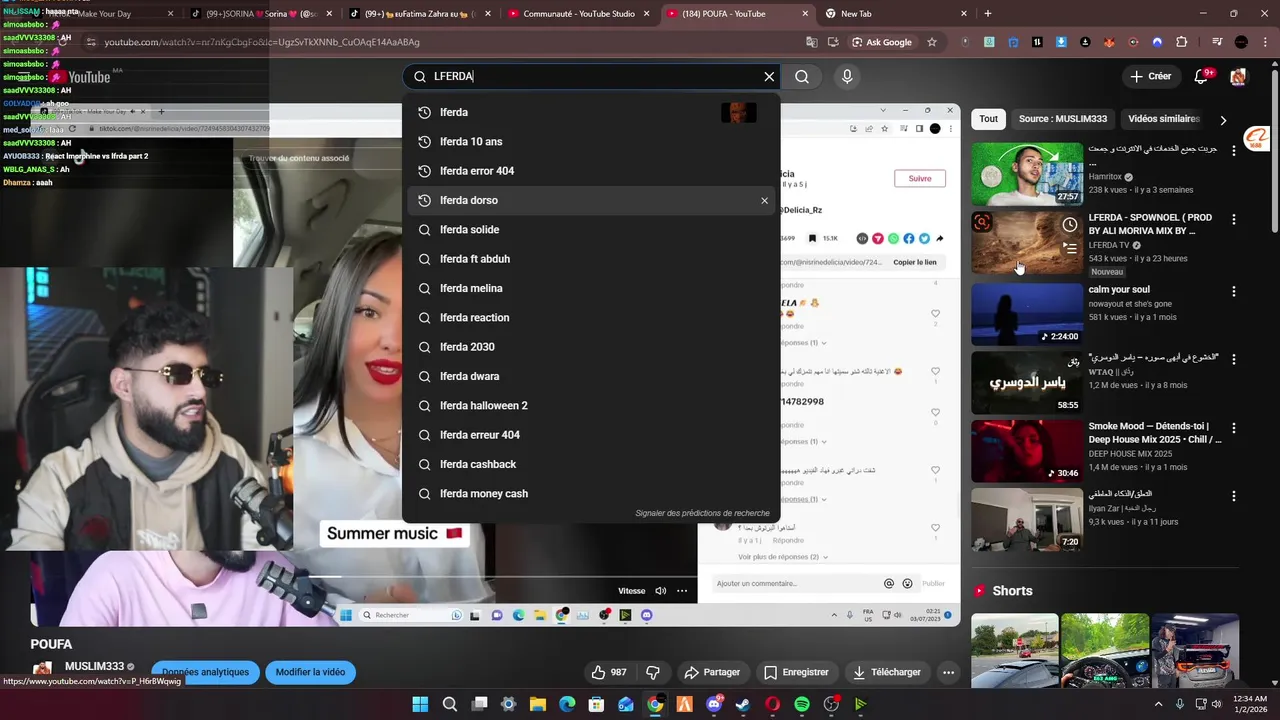Open Windows Settings gear from taskbar
Viewport: 1280px width, 720px height.
[508, 704]
